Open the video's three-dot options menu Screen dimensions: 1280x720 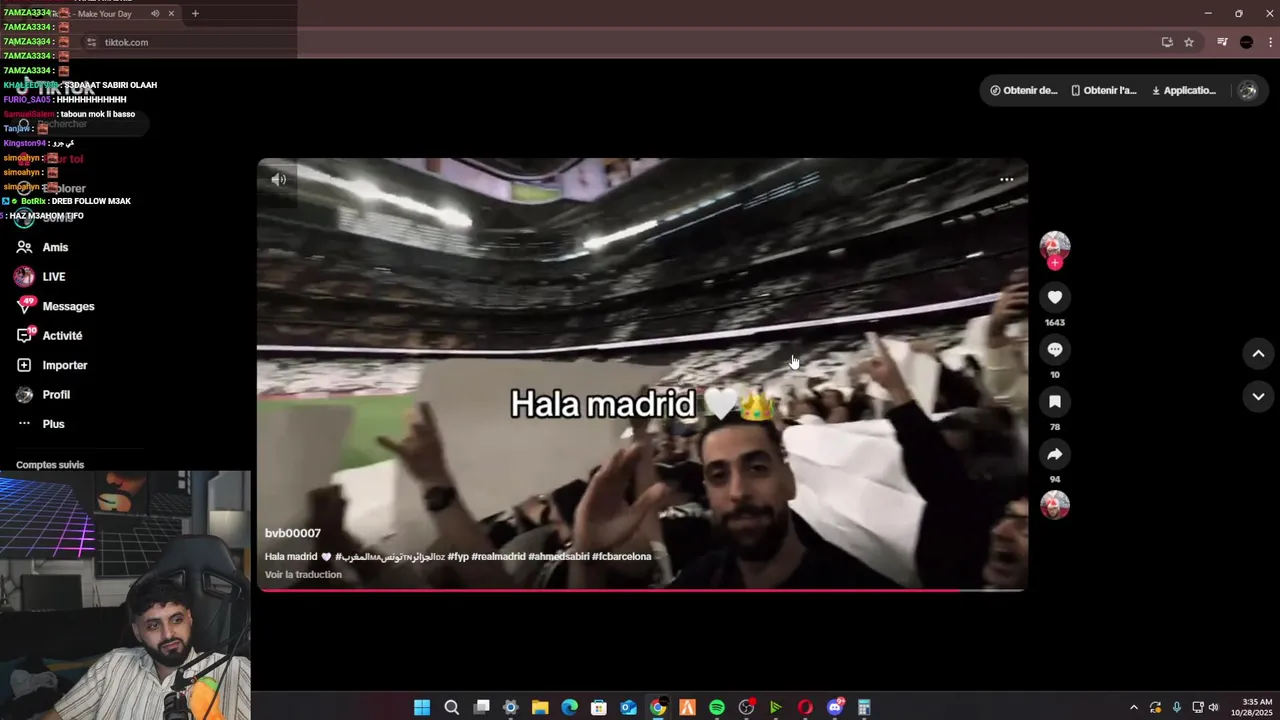pos(1007,180)
